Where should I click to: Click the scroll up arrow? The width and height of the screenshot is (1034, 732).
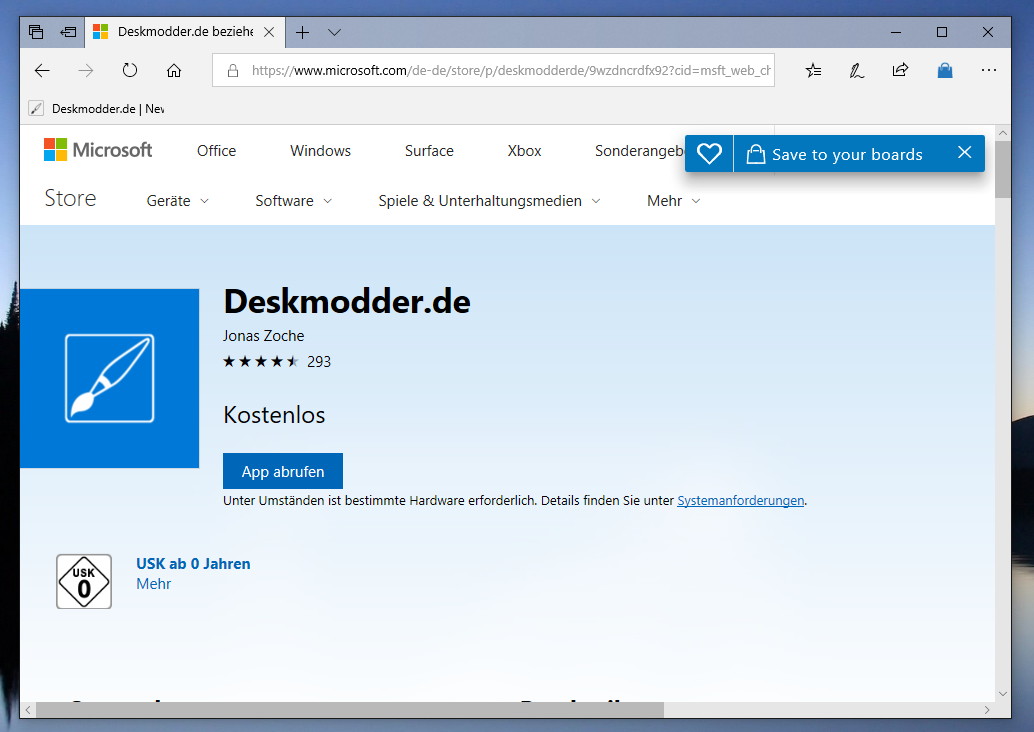(1003, 133)
